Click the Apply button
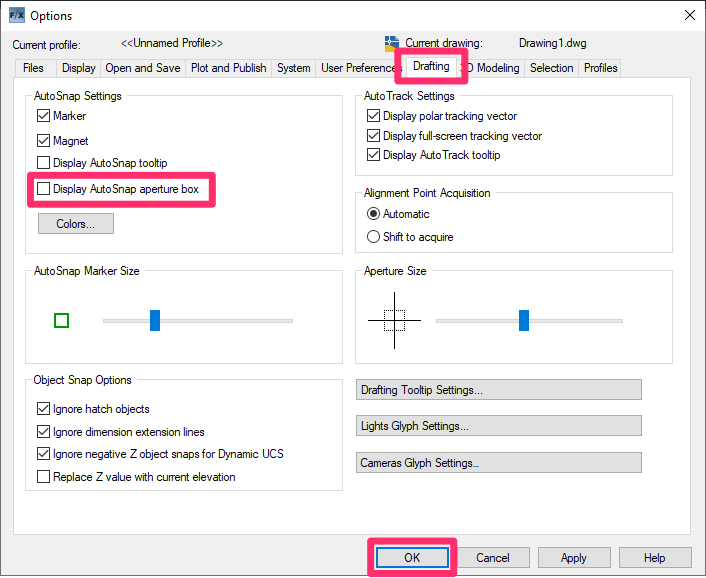The width and height of the screenshot is (706, 578). click(x=574, y=558)
